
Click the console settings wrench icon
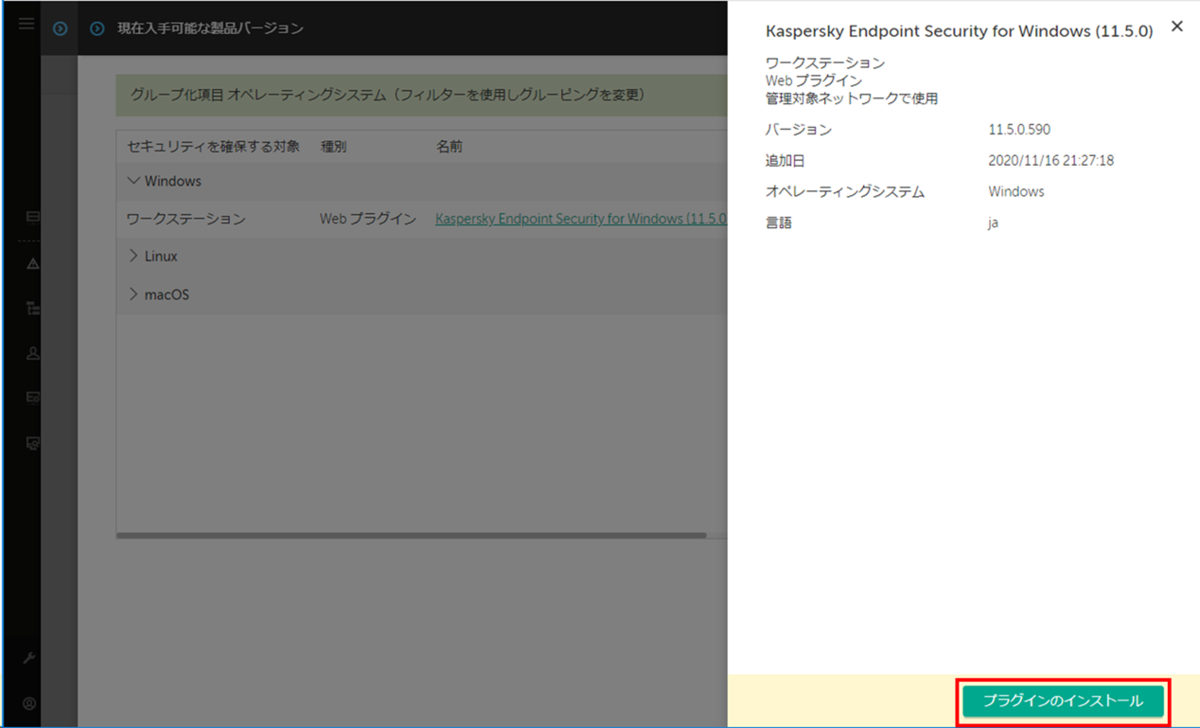pyautogui.click(x=28, y=658)
